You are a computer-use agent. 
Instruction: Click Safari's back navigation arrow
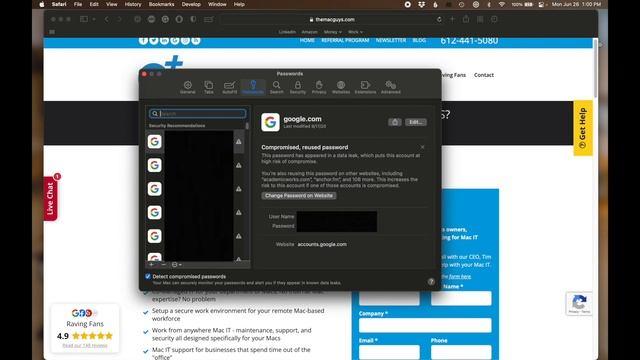click(107, 19)
